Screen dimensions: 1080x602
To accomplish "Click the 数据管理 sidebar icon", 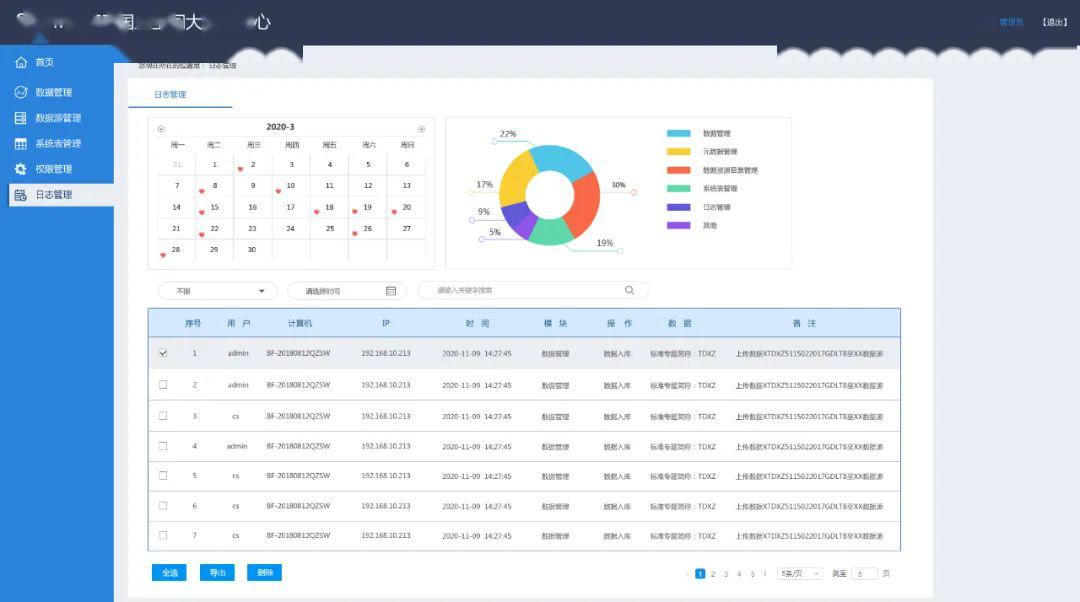I will pyautogui.click(x=21, y=92).
